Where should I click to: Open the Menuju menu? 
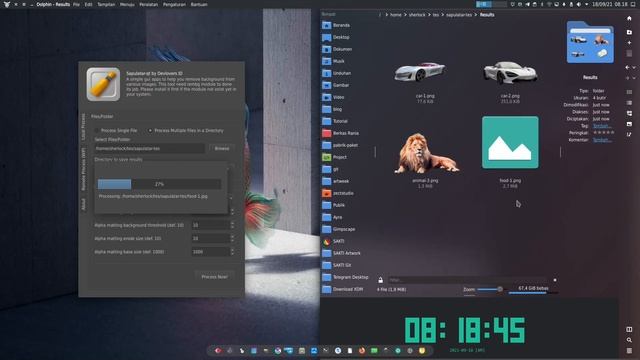(127, 4)
